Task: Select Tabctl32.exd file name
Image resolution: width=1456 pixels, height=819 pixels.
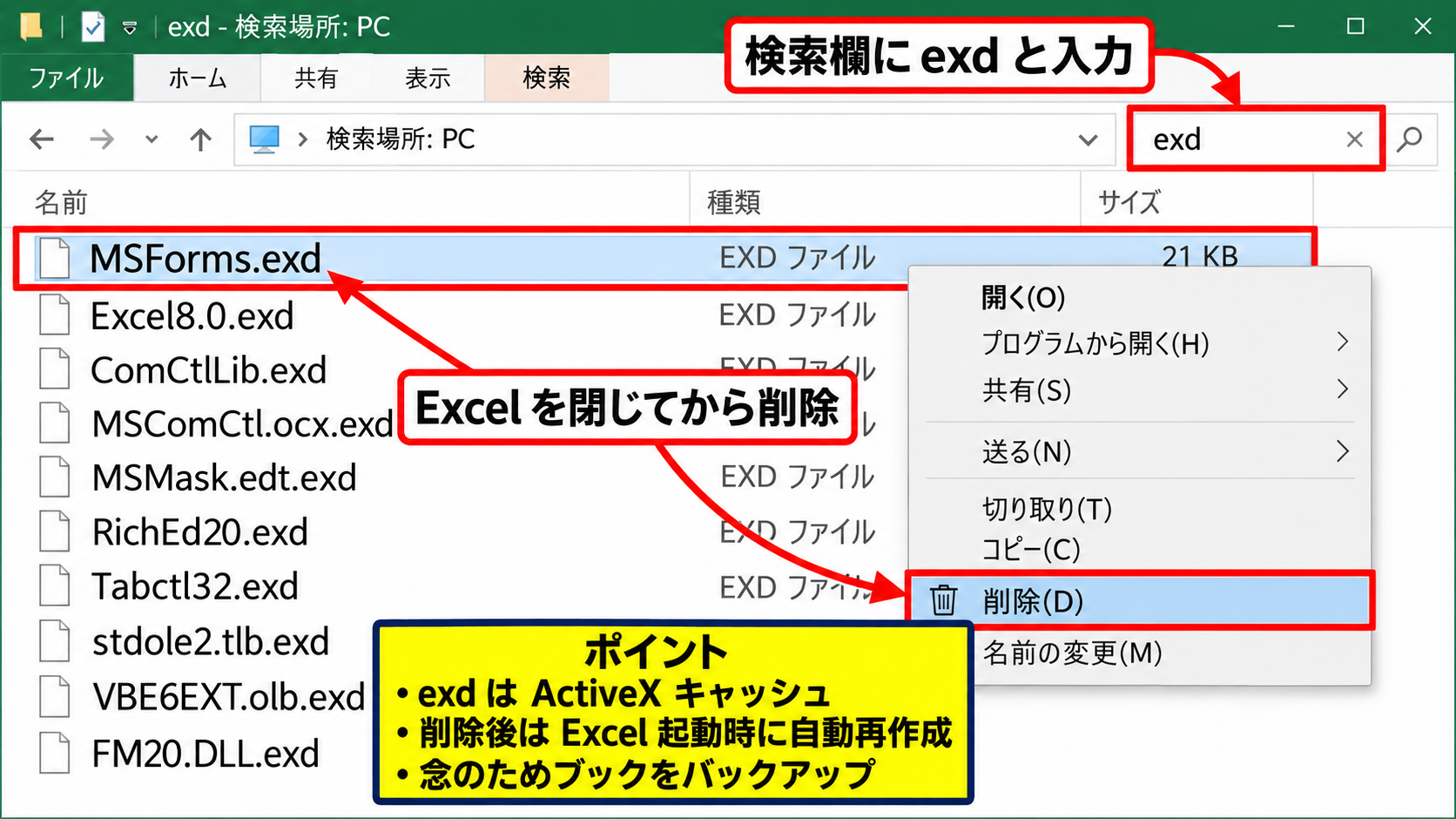Action: point(195,586)
